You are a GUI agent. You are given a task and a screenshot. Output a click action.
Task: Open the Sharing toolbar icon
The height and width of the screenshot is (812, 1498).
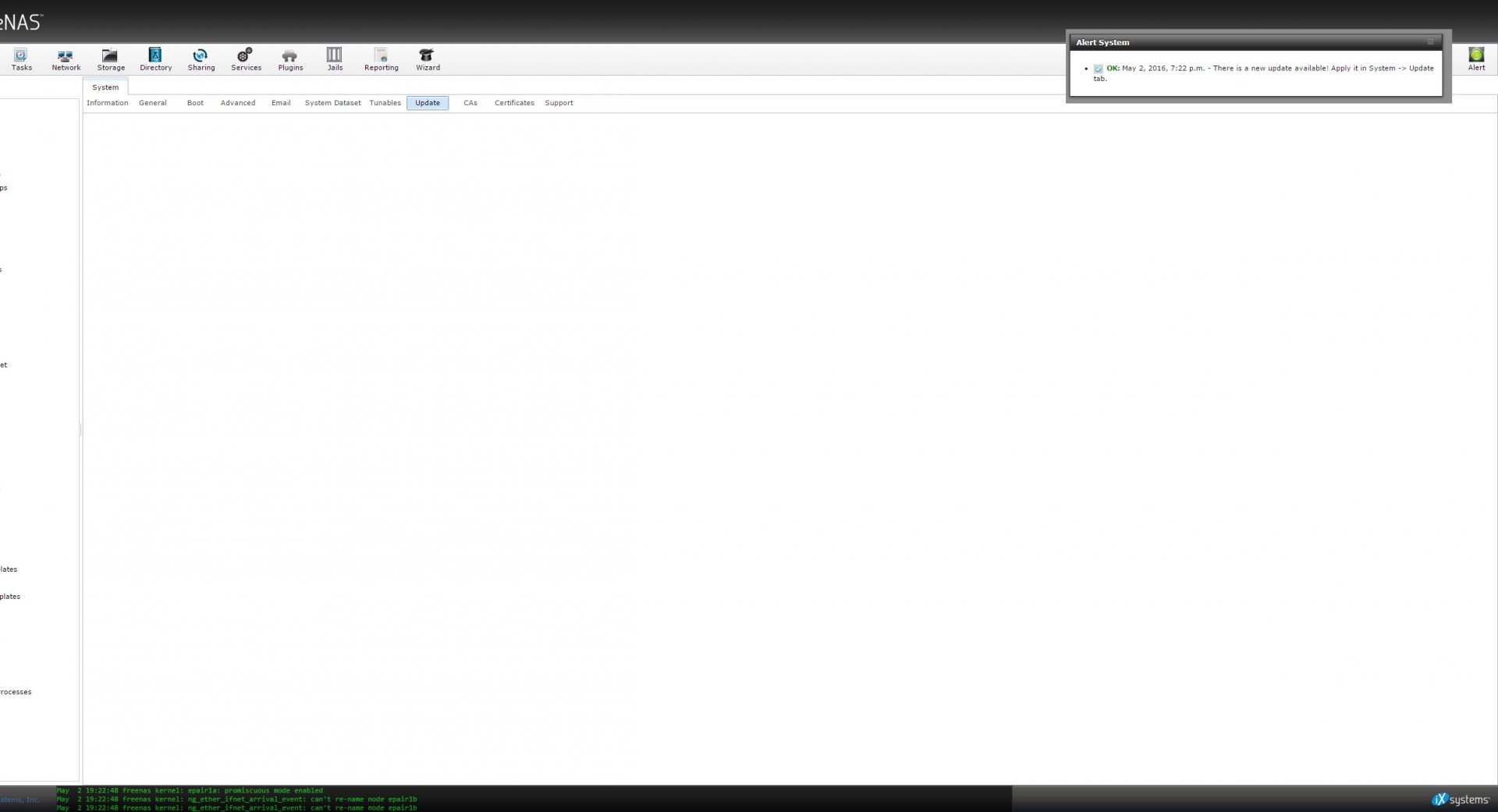click(201, 59)
